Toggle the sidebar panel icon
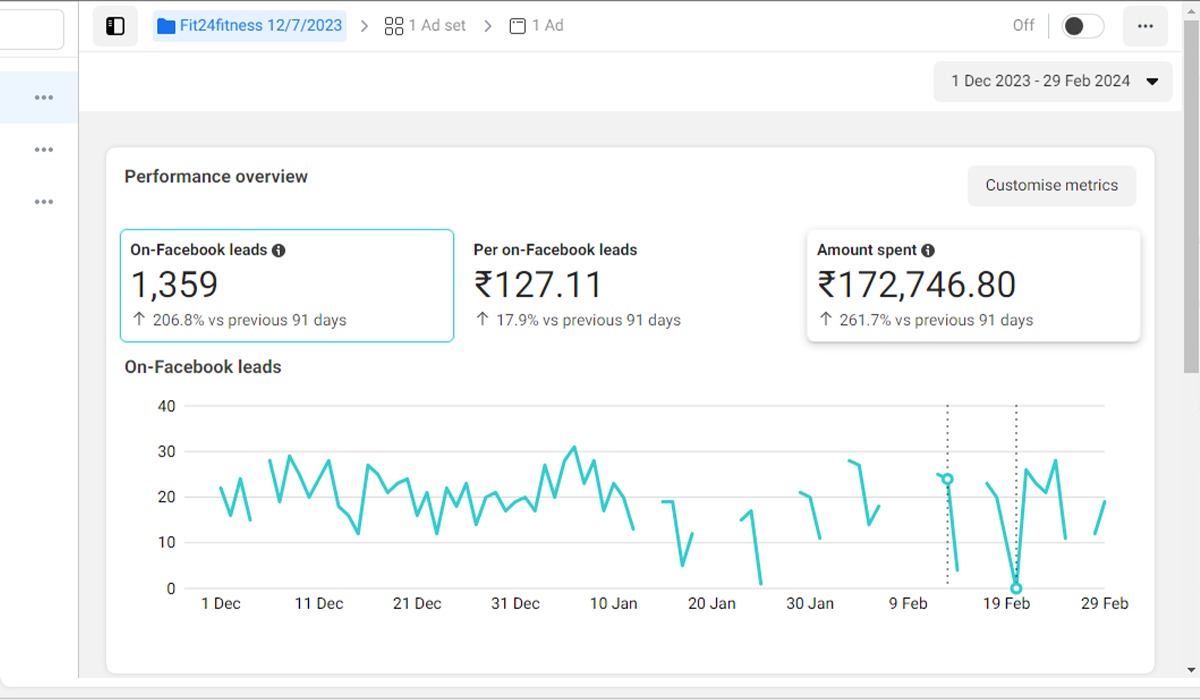Screen dimensions: 1200x700 [x=115, y=26]
